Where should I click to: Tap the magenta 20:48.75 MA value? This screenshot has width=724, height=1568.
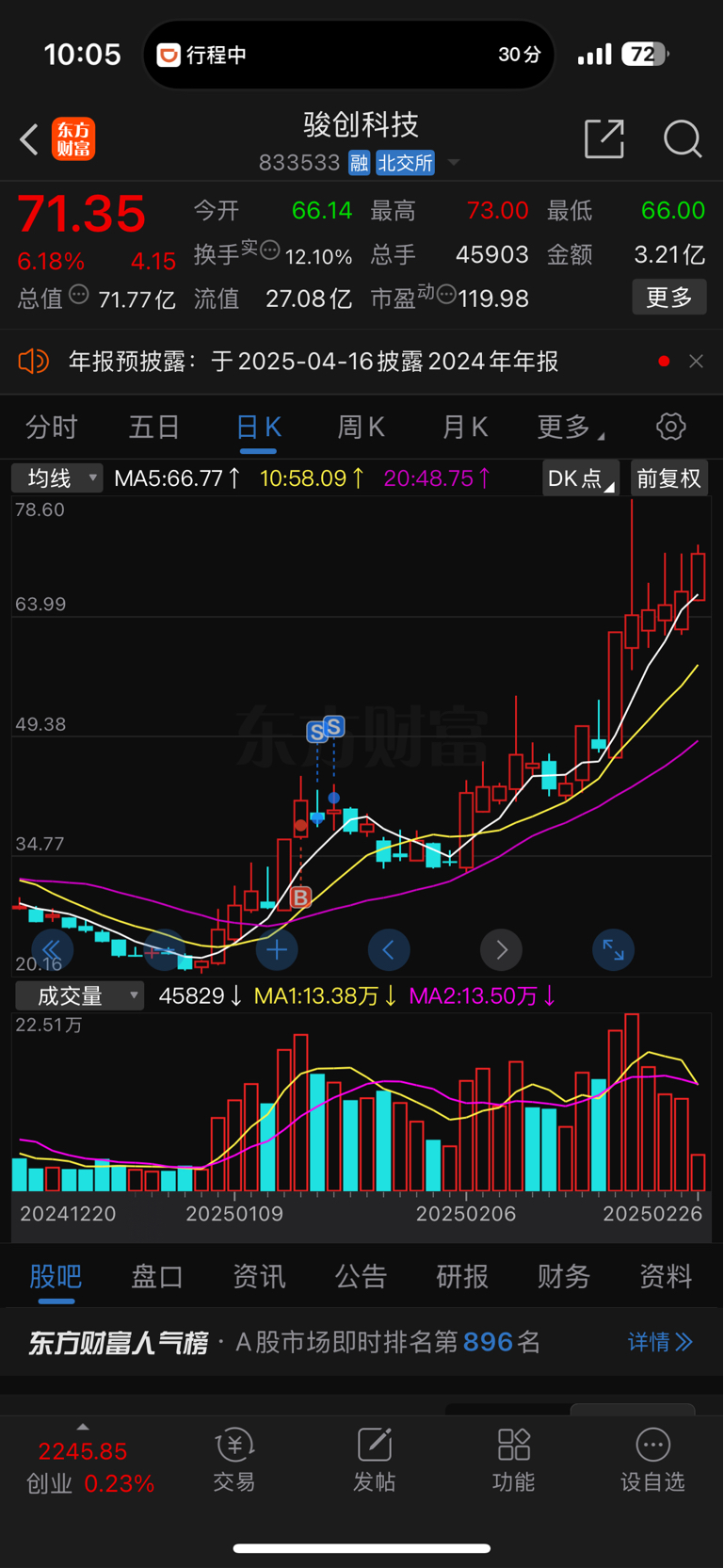point(437,478)
